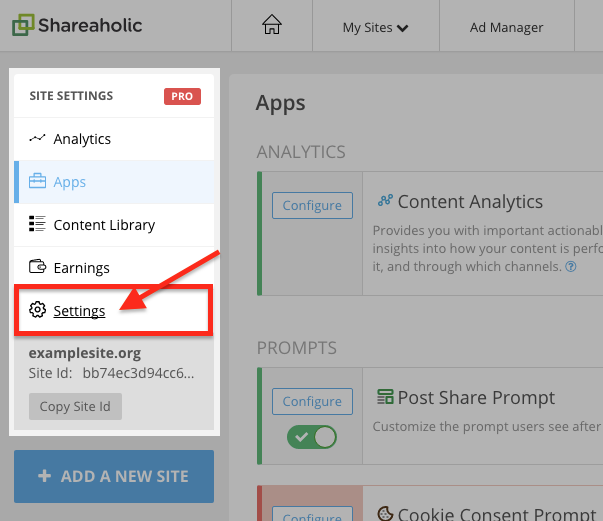Open the Content Analytics help question mark
The height and width of the screenshot is (521, 603).
point(571,266)
